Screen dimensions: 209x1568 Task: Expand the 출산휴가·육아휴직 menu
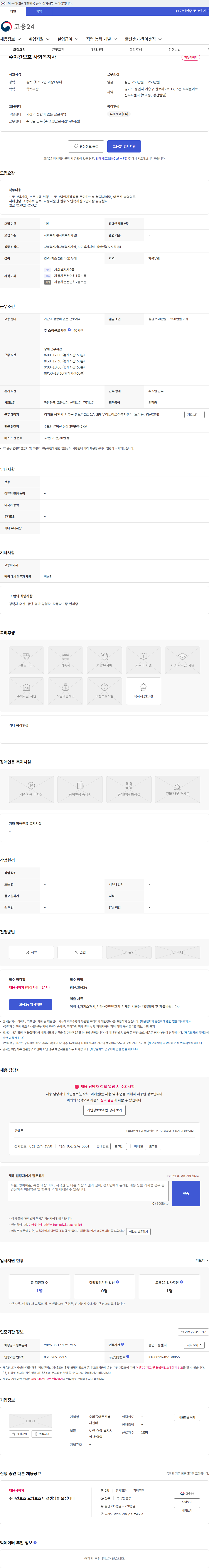pyautogui.click(x=143, y=39)
